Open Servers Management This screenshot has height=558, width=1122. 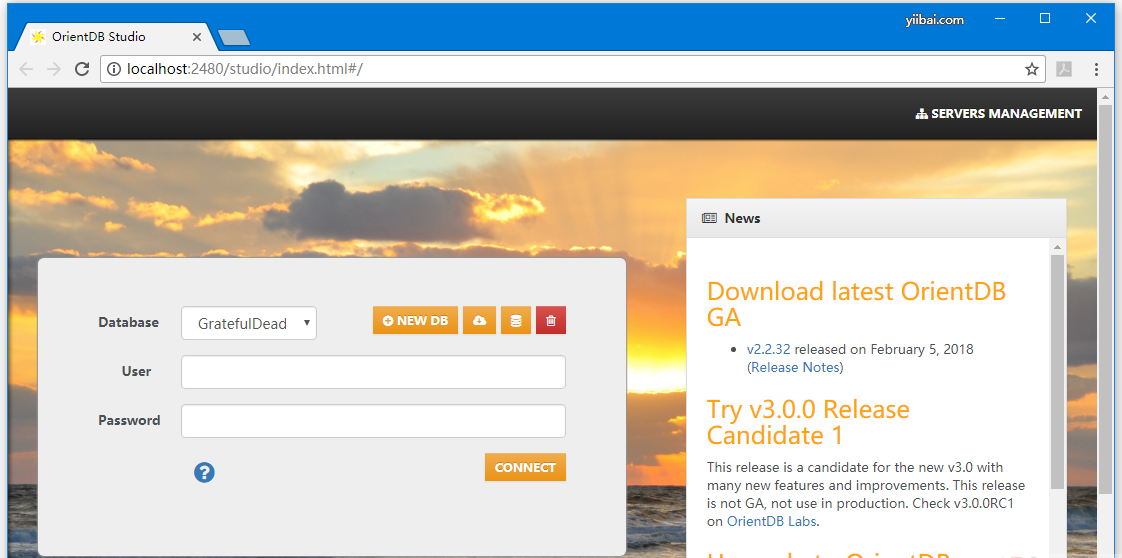[x=999, y=114]
